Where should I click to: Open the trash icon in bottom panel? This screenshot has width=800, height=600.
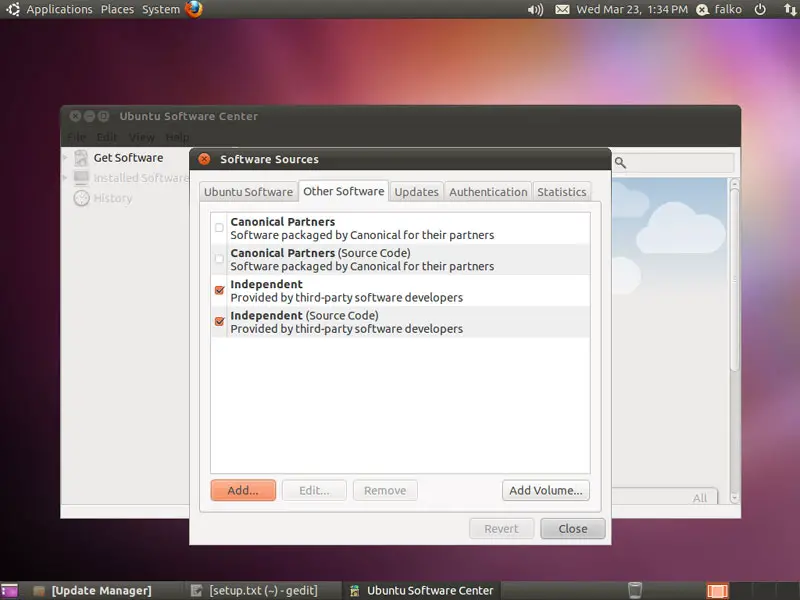635,590
